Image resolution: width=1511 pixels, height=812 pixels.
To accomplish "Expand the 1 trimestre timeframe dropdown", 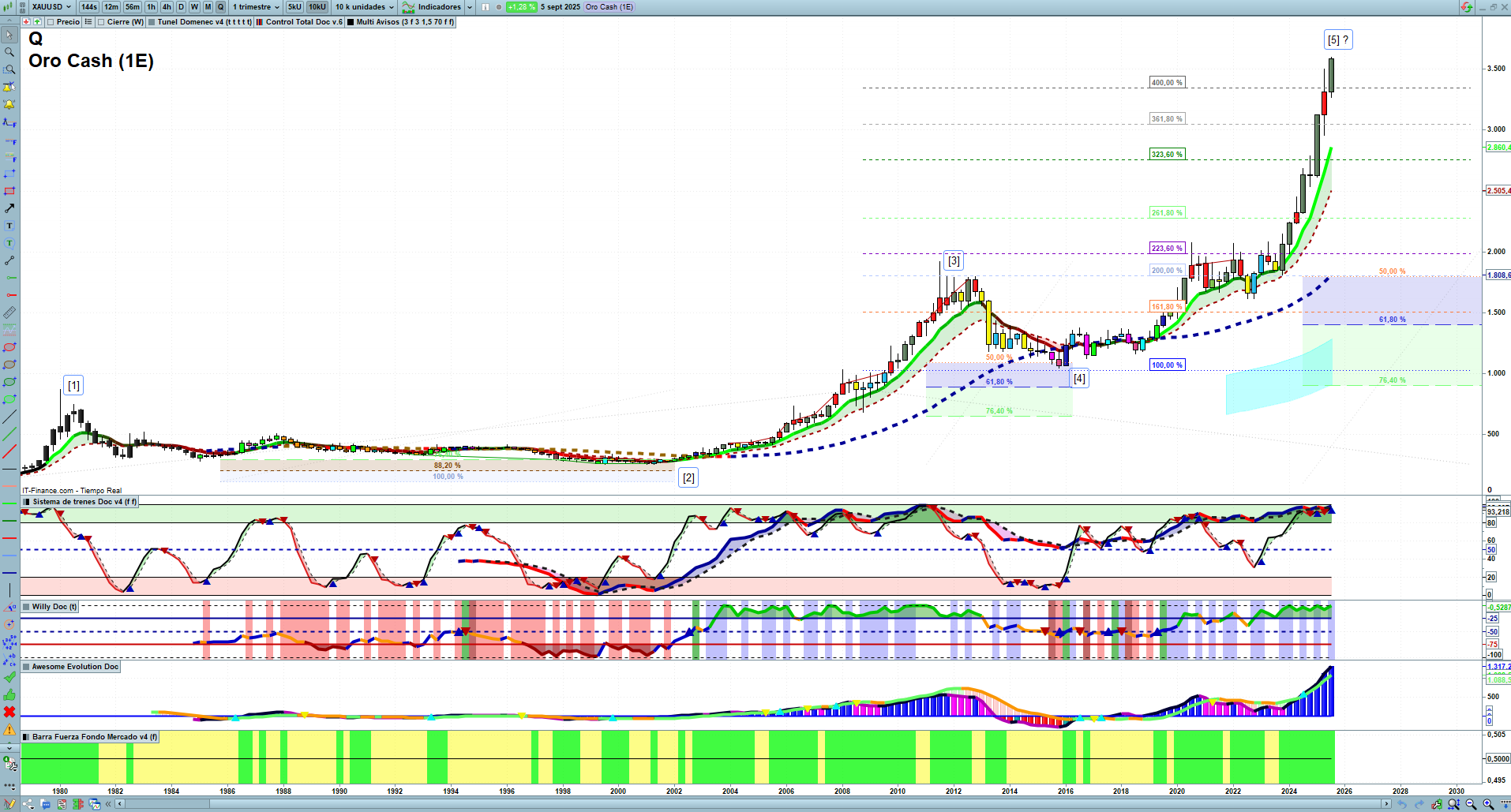I will click(256, 7).
